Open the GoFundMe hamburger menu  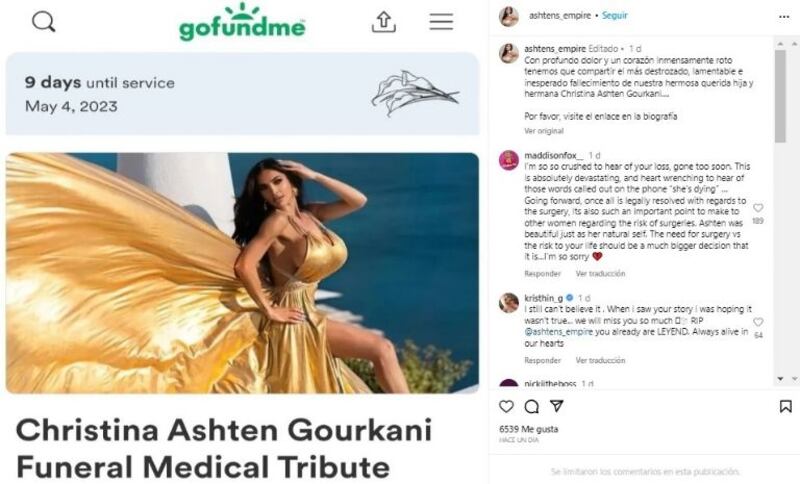click(x=441, y=22)
